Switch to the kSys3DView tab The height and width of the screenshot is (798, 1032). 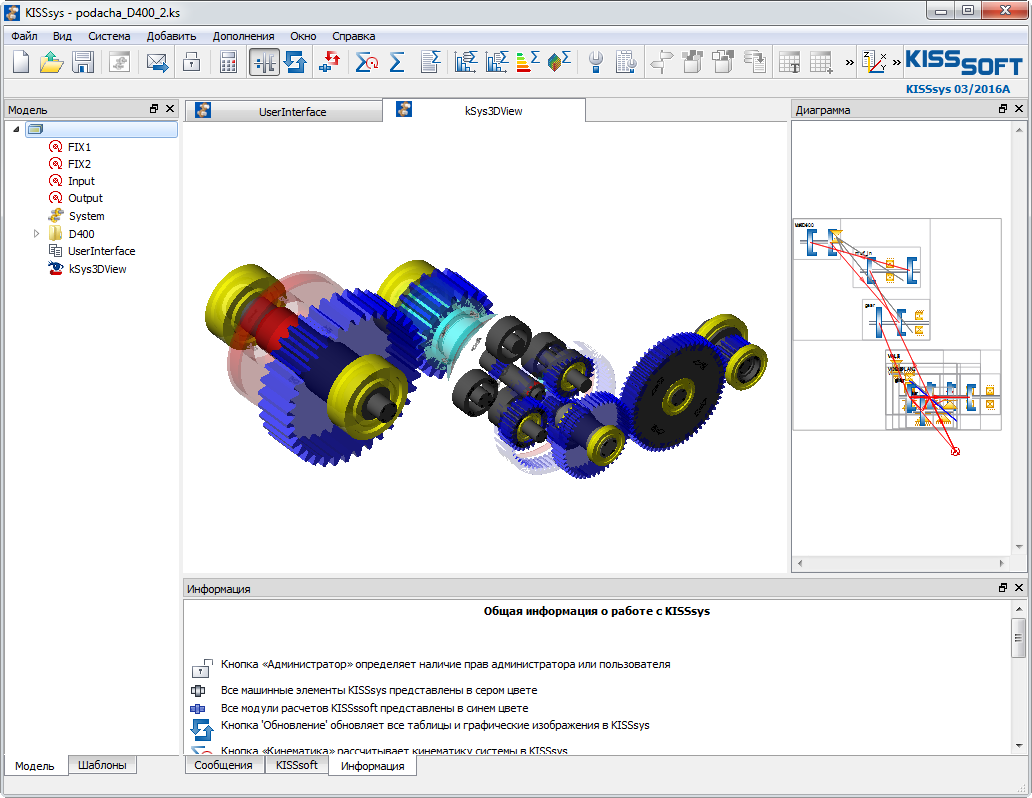[x=484, y=111]
